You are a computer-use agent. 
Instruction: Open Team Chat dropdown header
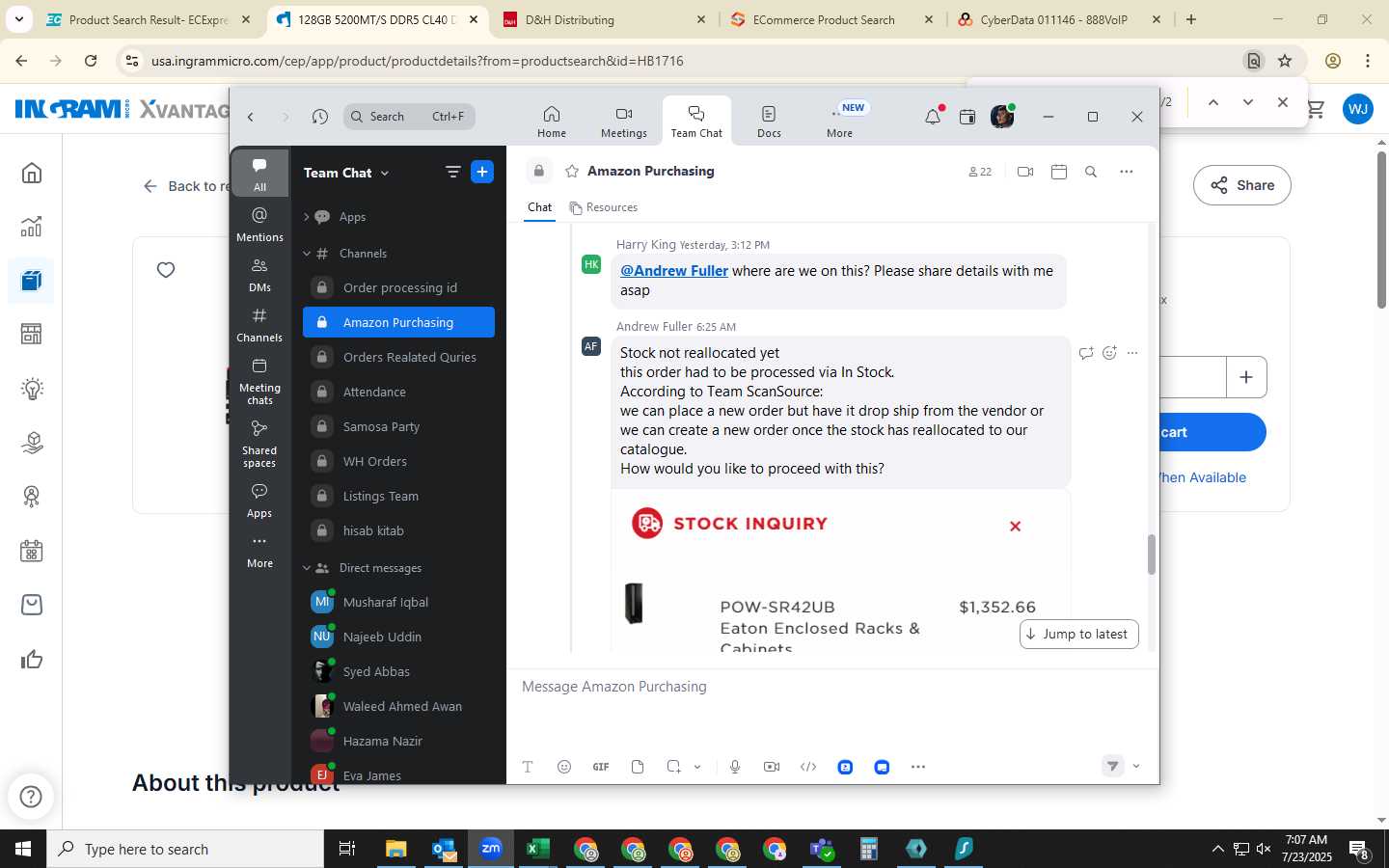pos(346,173)
